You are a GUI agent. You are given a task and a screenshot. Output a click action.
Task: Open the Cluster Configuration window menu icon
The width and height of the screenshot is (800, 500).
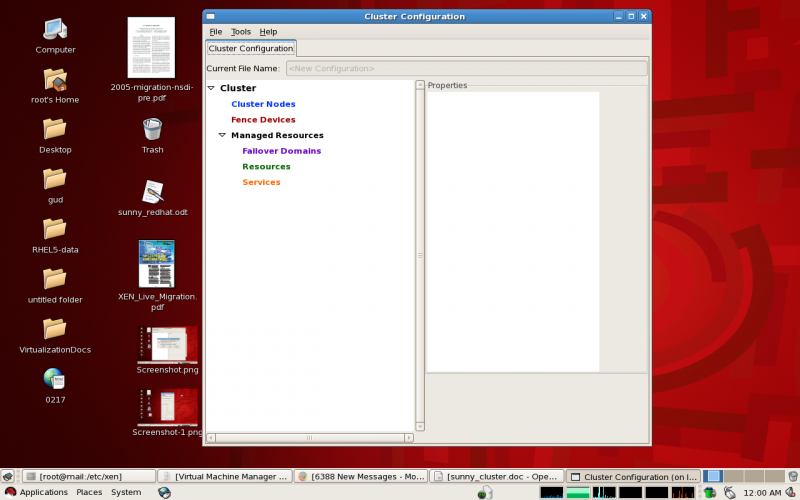211,16
